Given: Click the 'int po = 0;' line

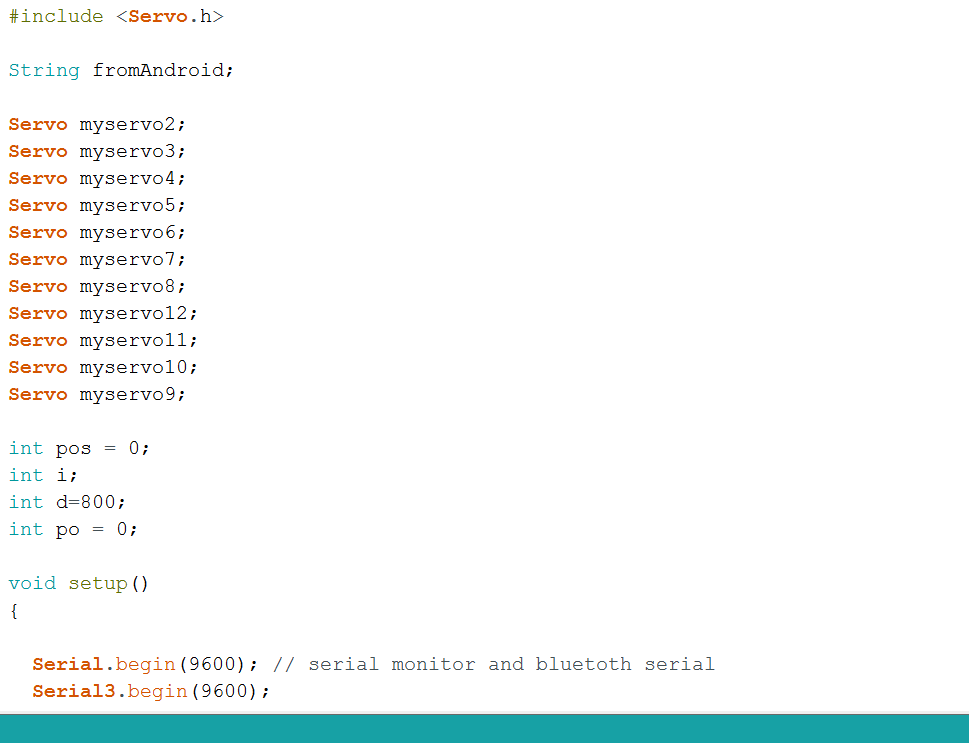Looking at the screenshot, I should pyautogui.click(x=73, y=529).
